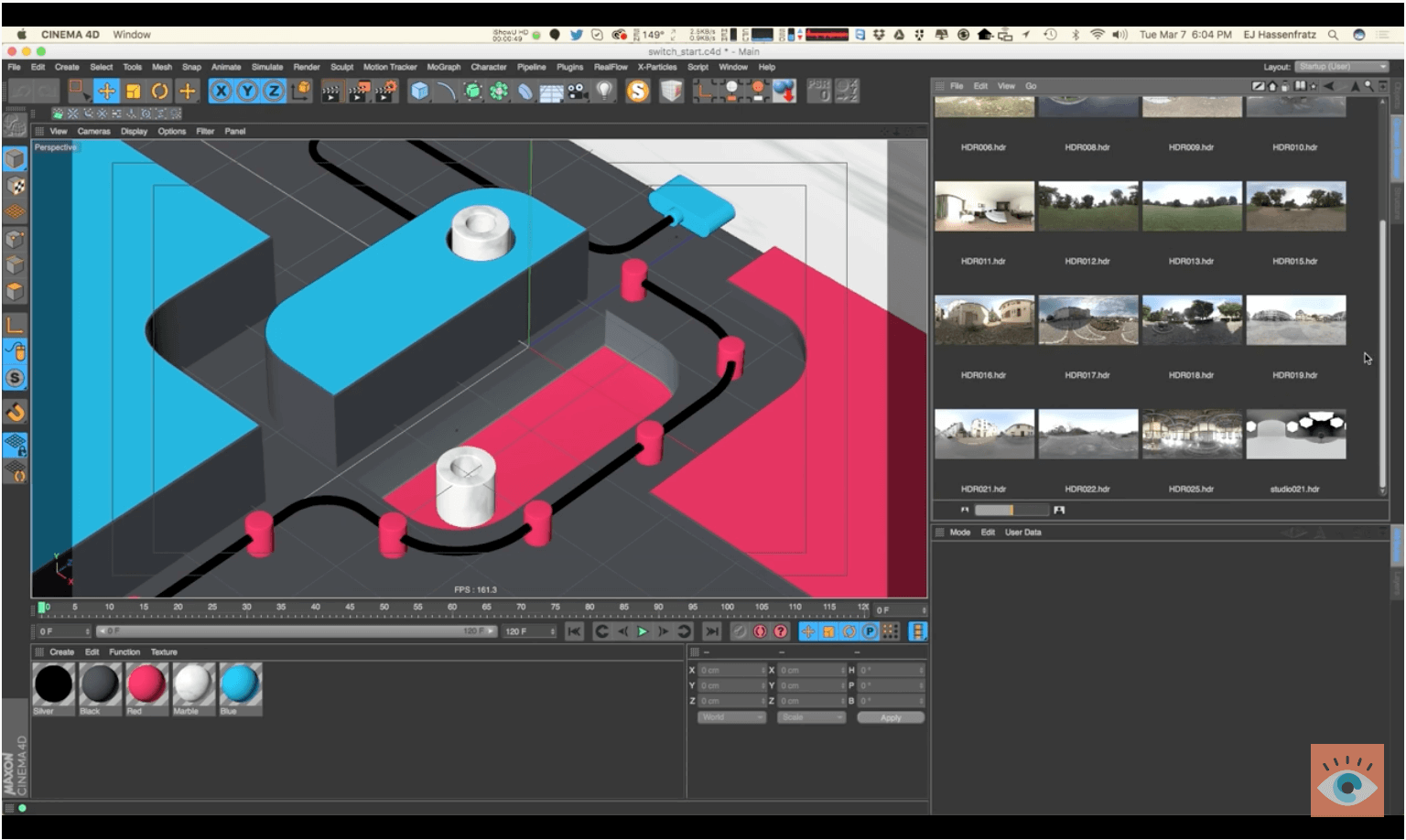
Task: Click the orange S plugin icon
Action: [638, 91]
